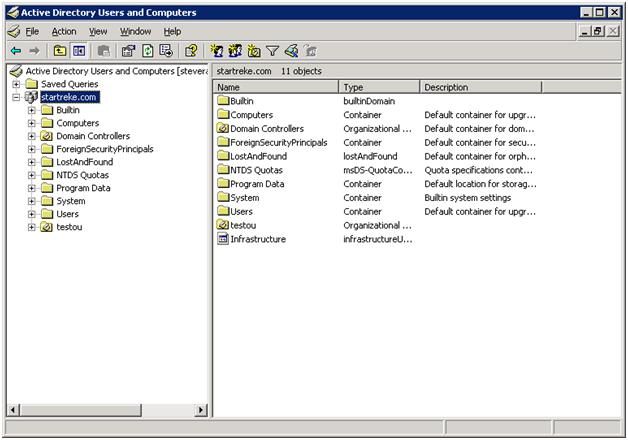Expand the testou tree node
This screenshot has width=628, height=440.
point(31,227)
